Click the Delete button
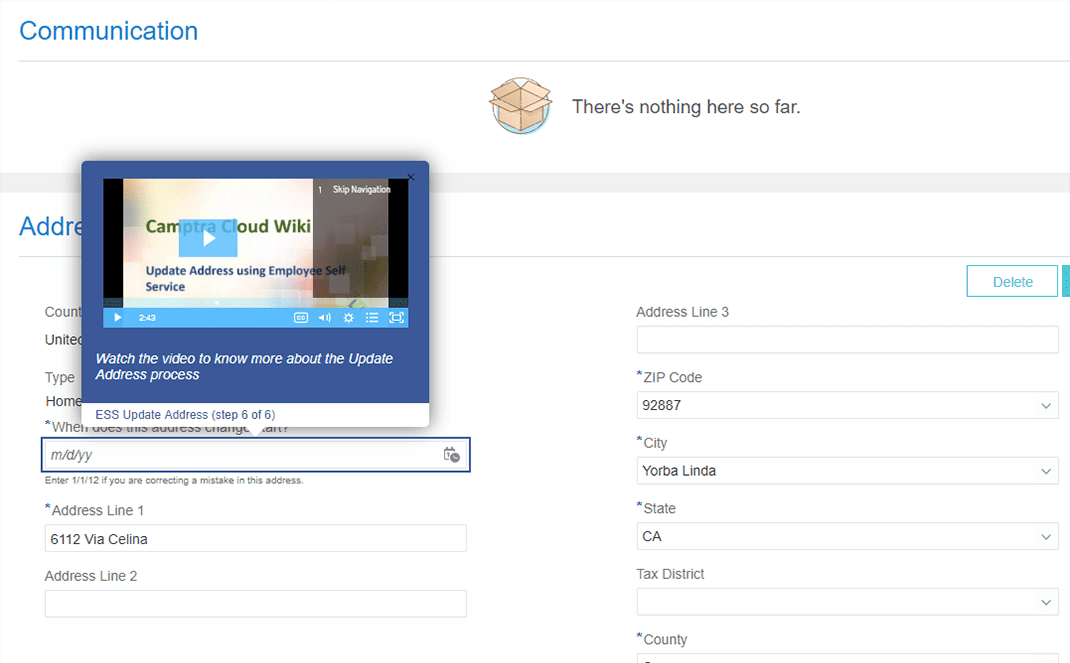Viewport: 1070px width, 663px height. point(1012,282)
